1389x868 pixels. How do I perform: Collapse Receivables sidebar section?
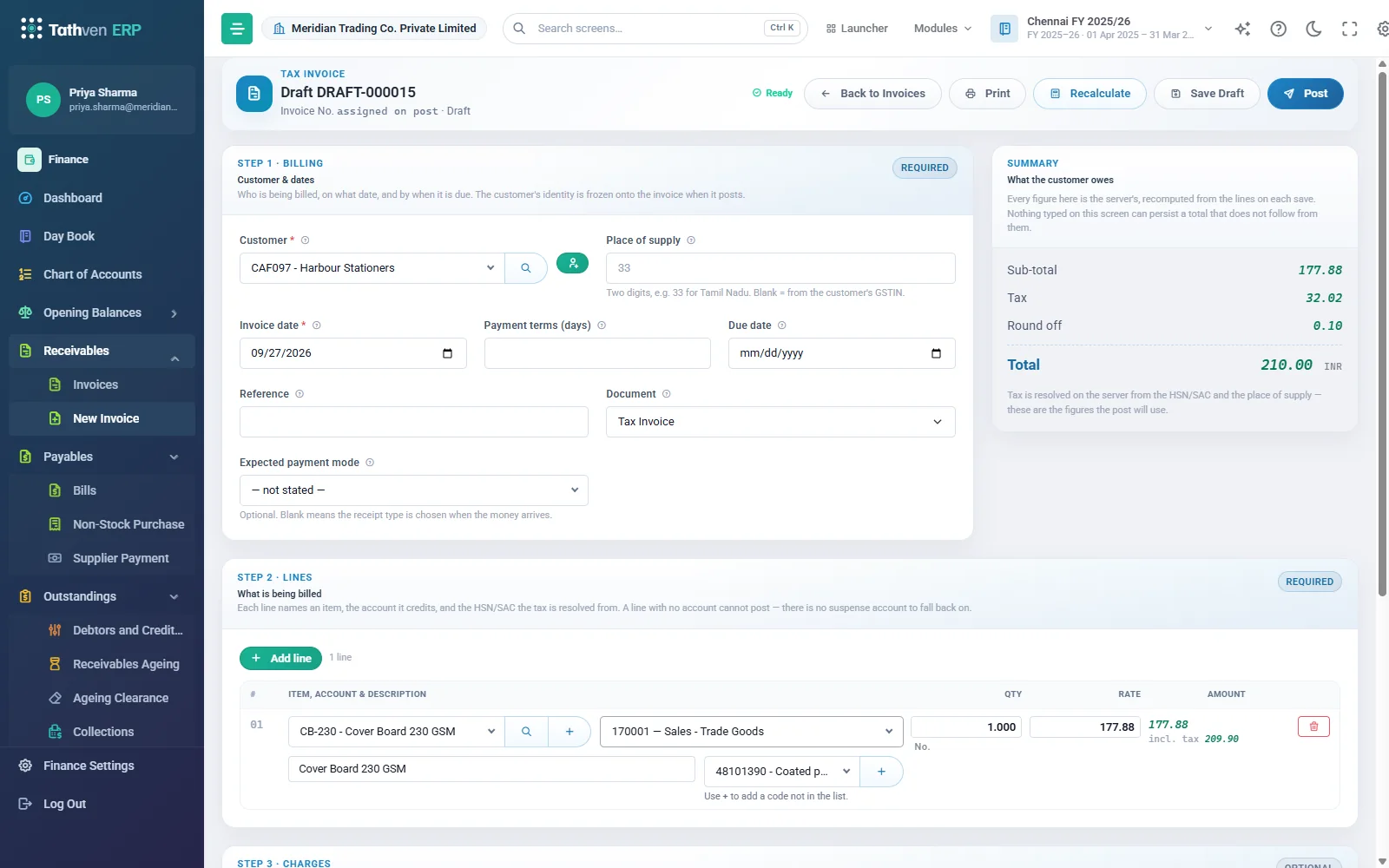coord(102,351)
